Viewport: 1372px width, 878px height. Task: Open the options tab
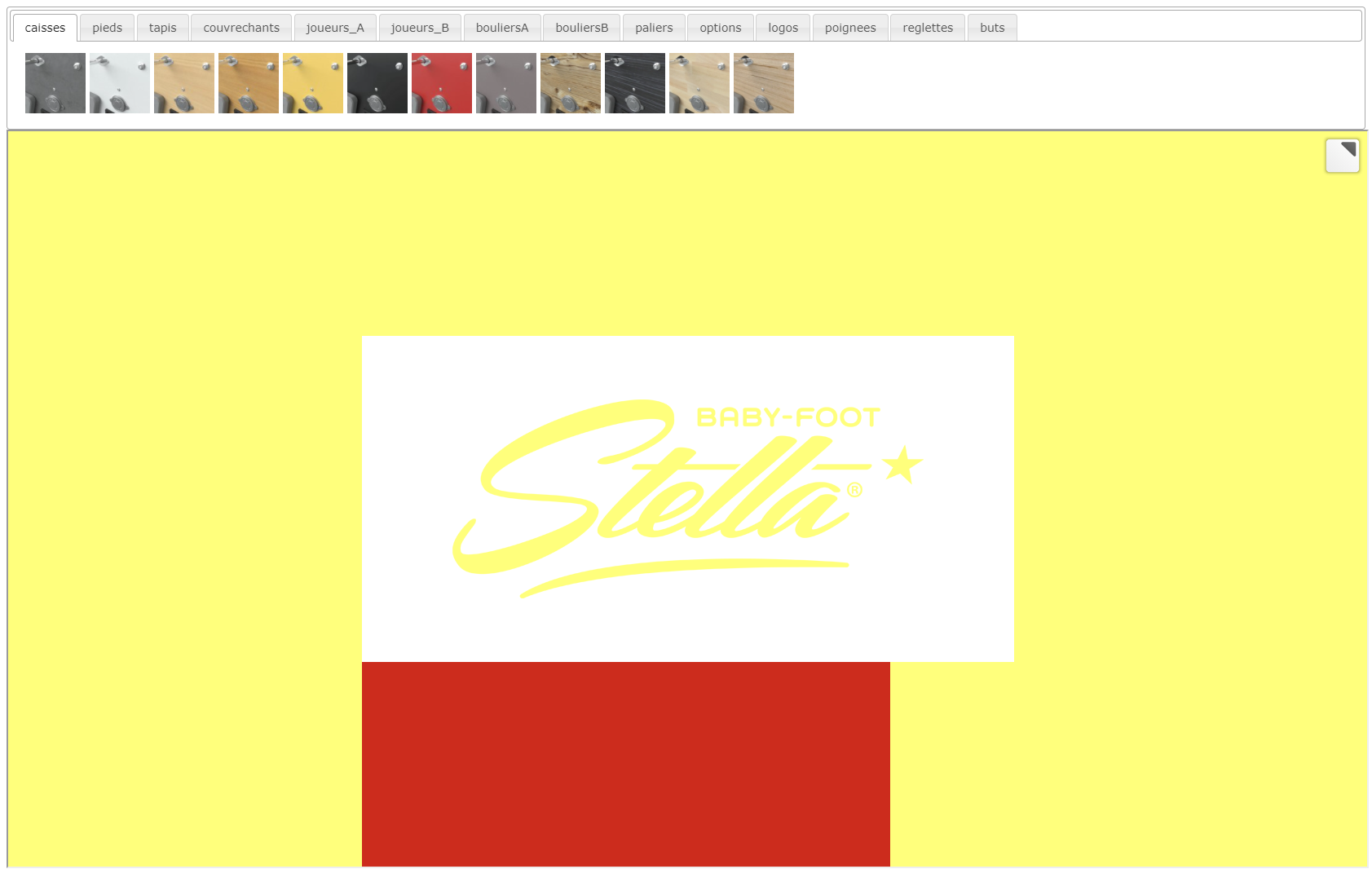[721, 28]
